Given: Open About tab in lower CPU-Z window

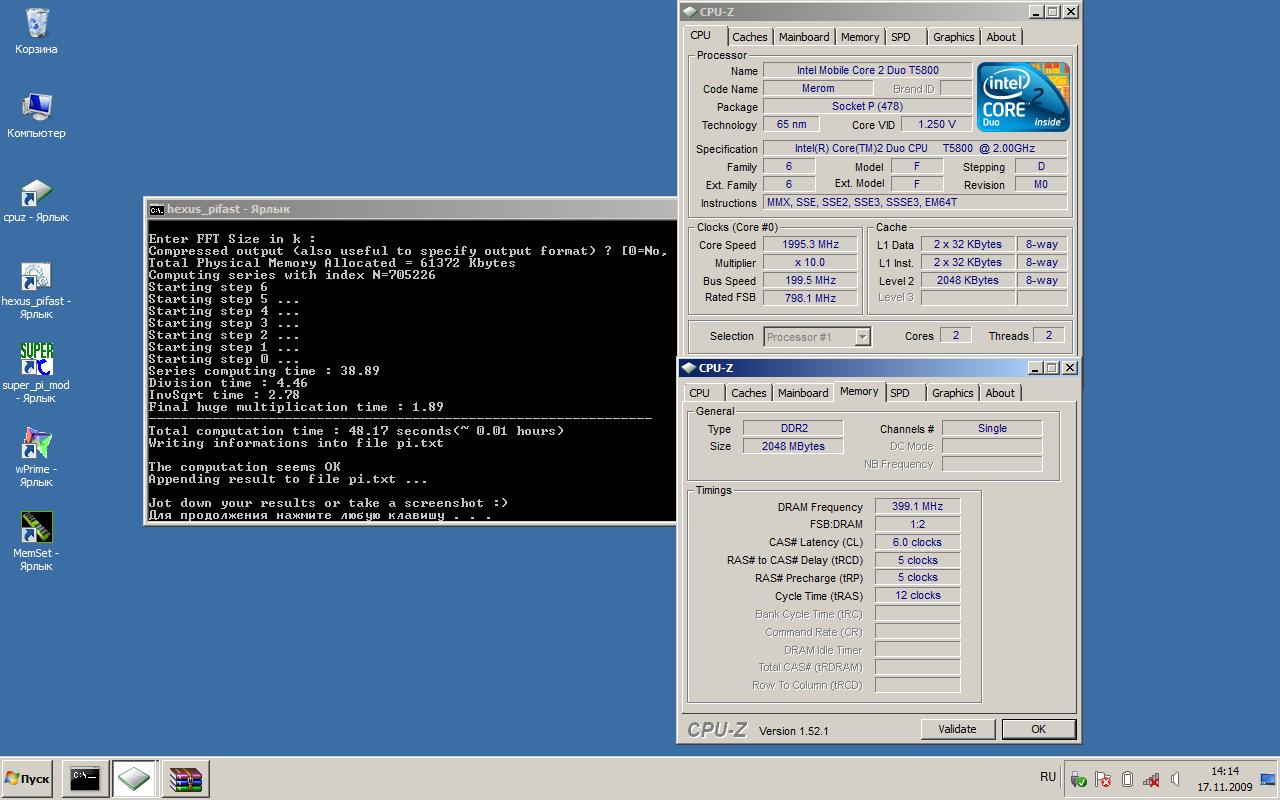Looking at the screenshot, I should (x=1000, y=393).
